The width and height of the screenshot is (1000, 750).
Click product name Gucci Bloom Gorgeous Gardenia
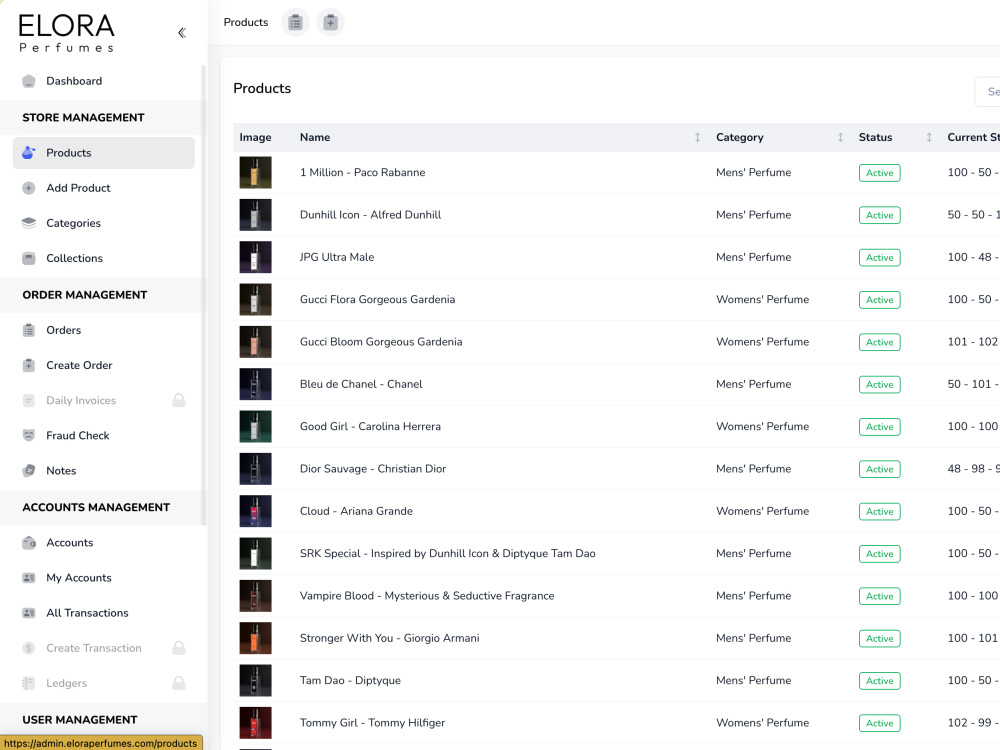381,342
